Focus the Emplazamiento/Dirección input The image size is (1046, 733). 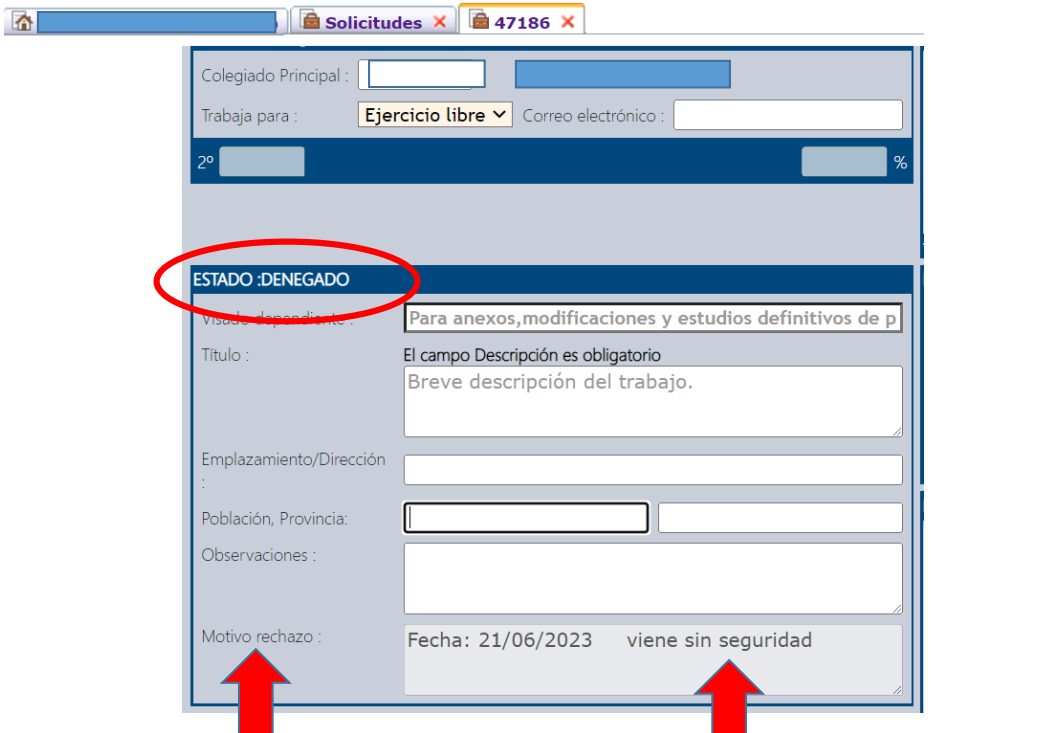pyautogui.click(x=652, y=469)
